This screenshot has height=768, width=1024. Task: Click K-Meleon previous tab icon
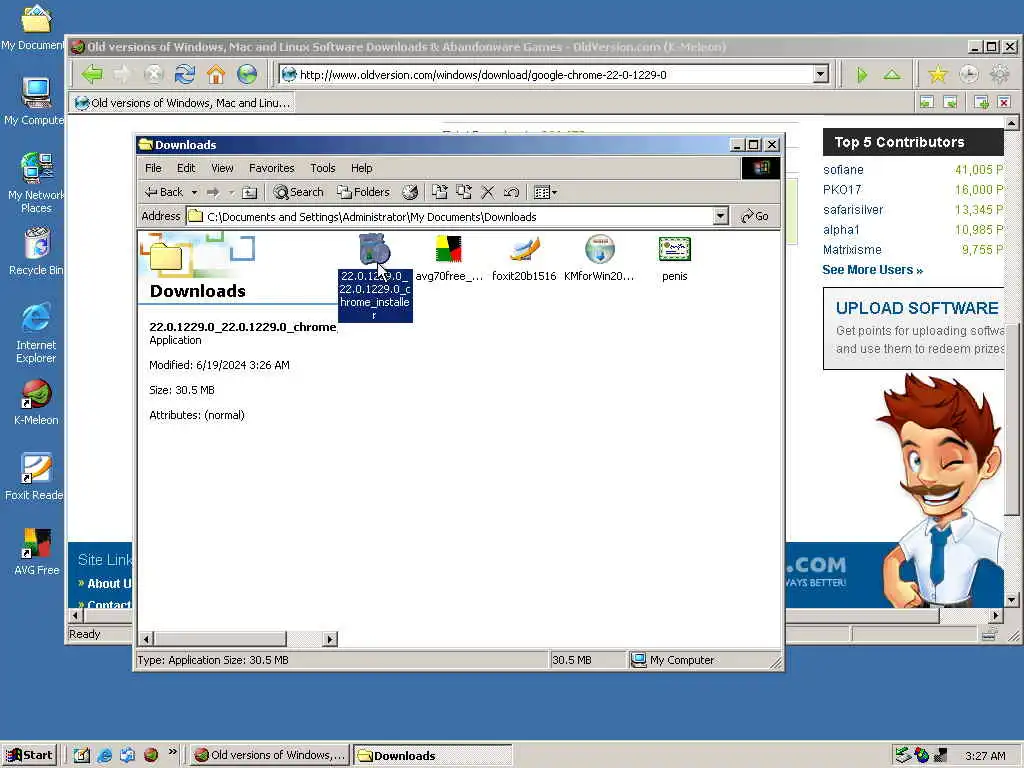click(927, 102)
